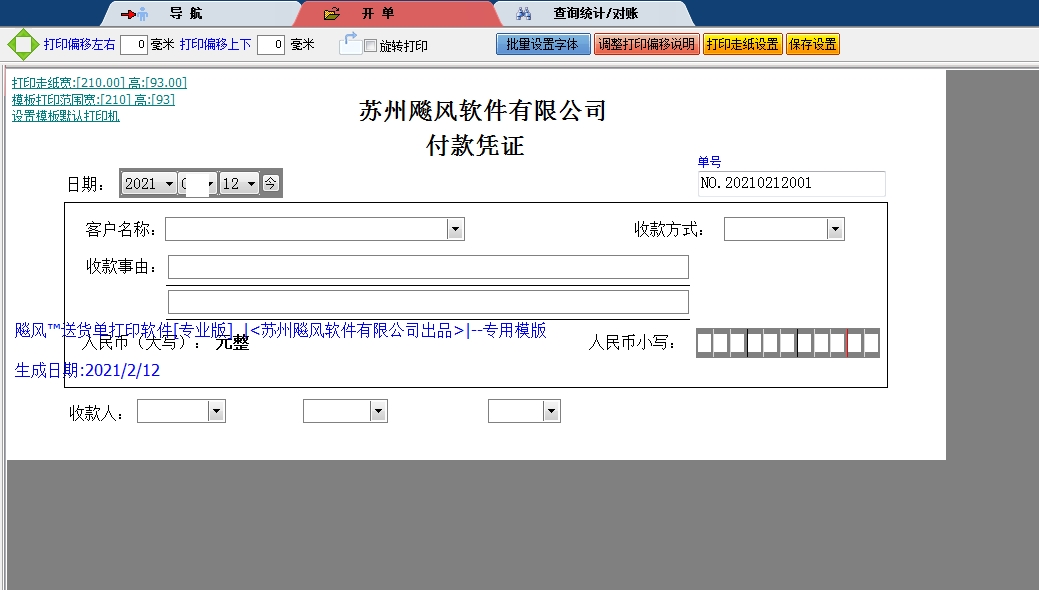Screen dimensions: 1039x590
Task: Click the binoculars icon on 查询统计/对账 tab
Action: coord(524,13)
